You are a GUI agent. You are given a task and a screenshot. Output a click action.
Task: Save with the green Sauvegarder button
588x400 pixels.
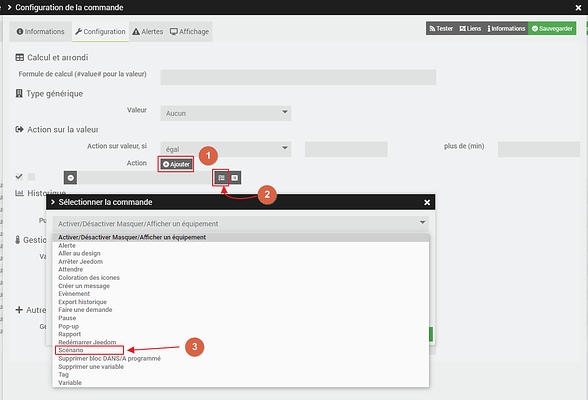(552, 28)
